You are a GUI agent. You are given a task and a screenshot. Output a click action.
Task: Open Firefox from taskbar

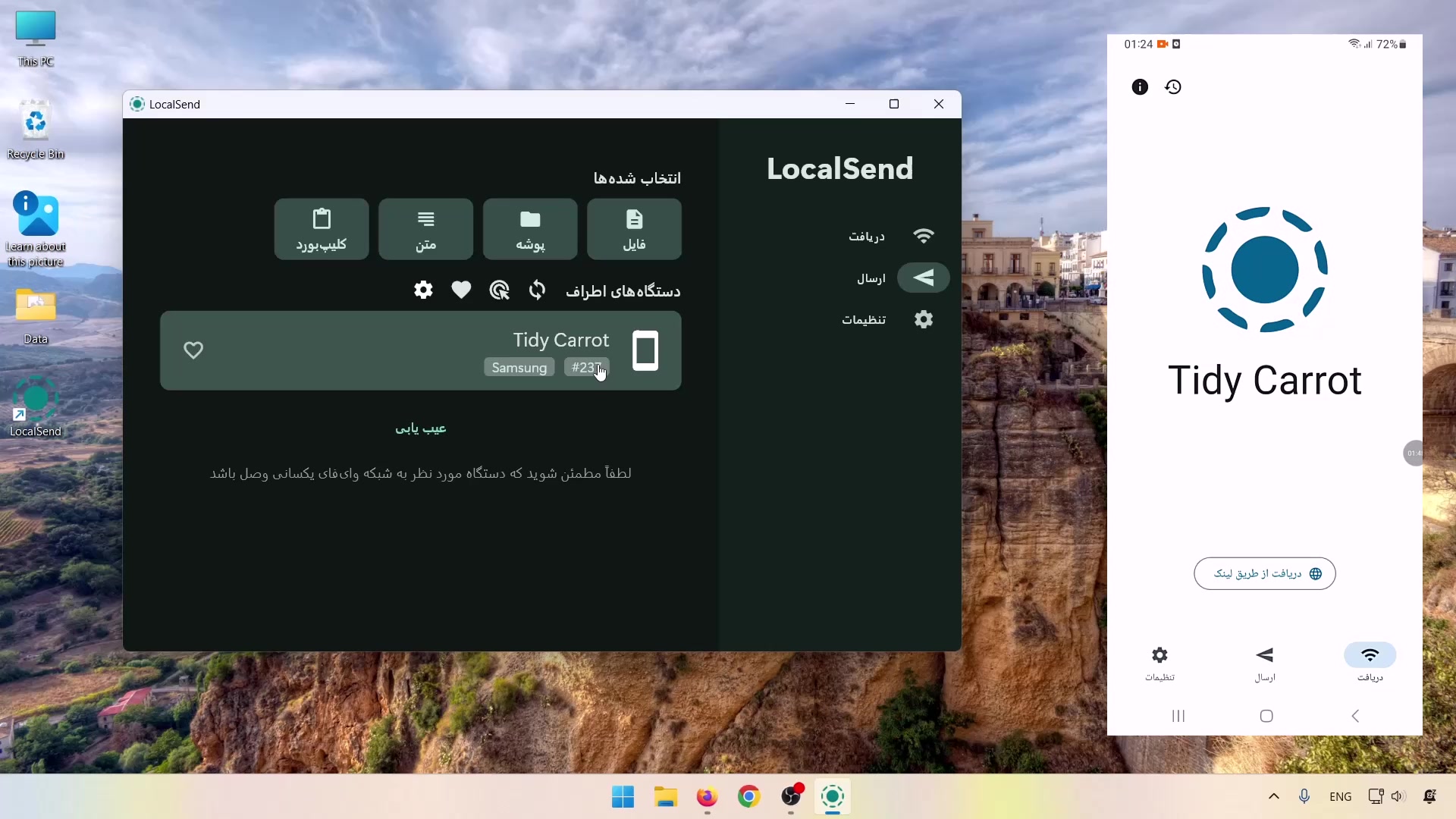(707, 797)
